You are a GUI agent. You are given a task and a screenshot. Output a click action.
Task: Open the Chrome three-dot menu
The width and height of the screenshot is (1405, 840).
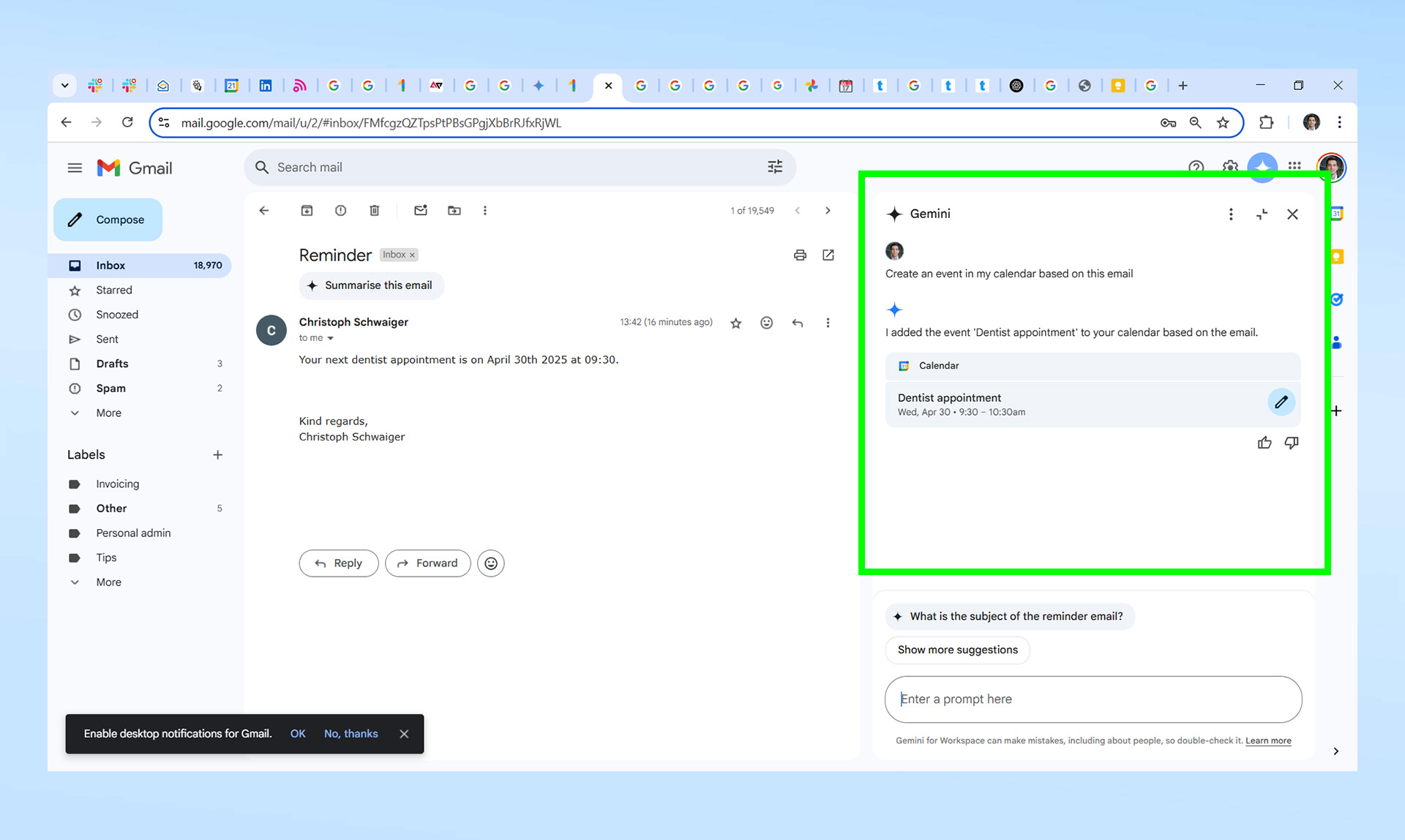(1339, 122)
